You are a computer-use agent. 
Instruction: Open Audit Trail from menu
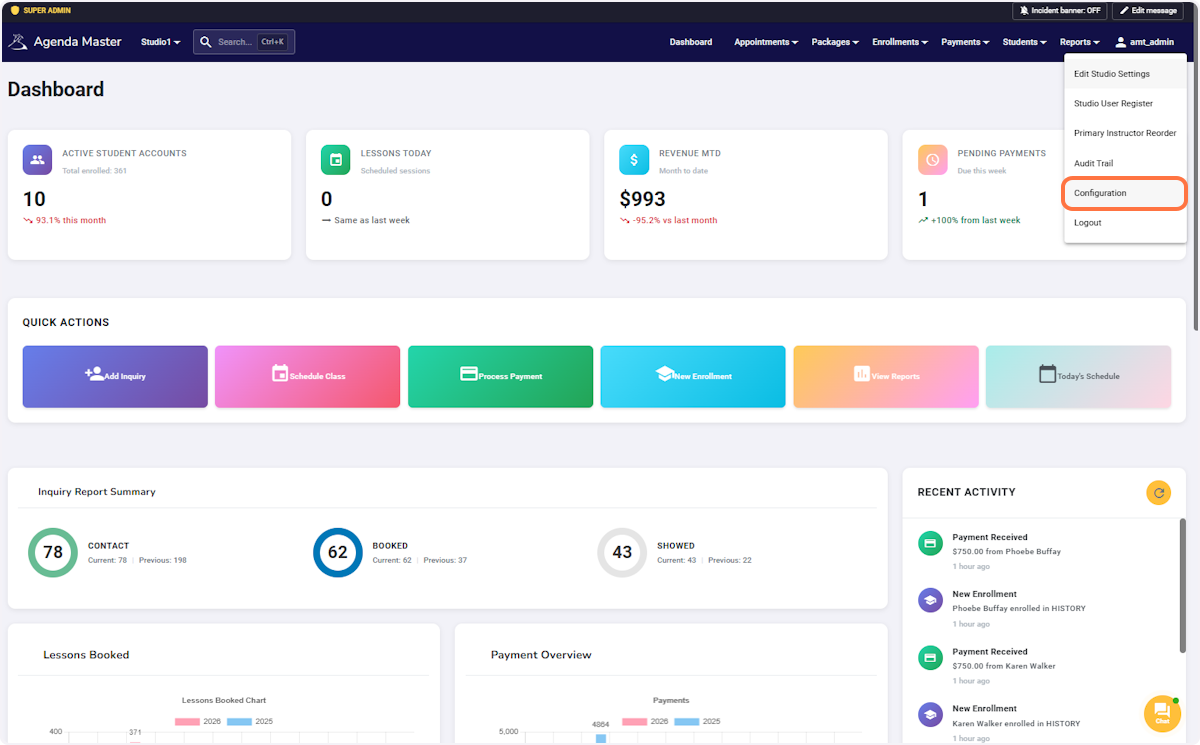click(1125, 163)
